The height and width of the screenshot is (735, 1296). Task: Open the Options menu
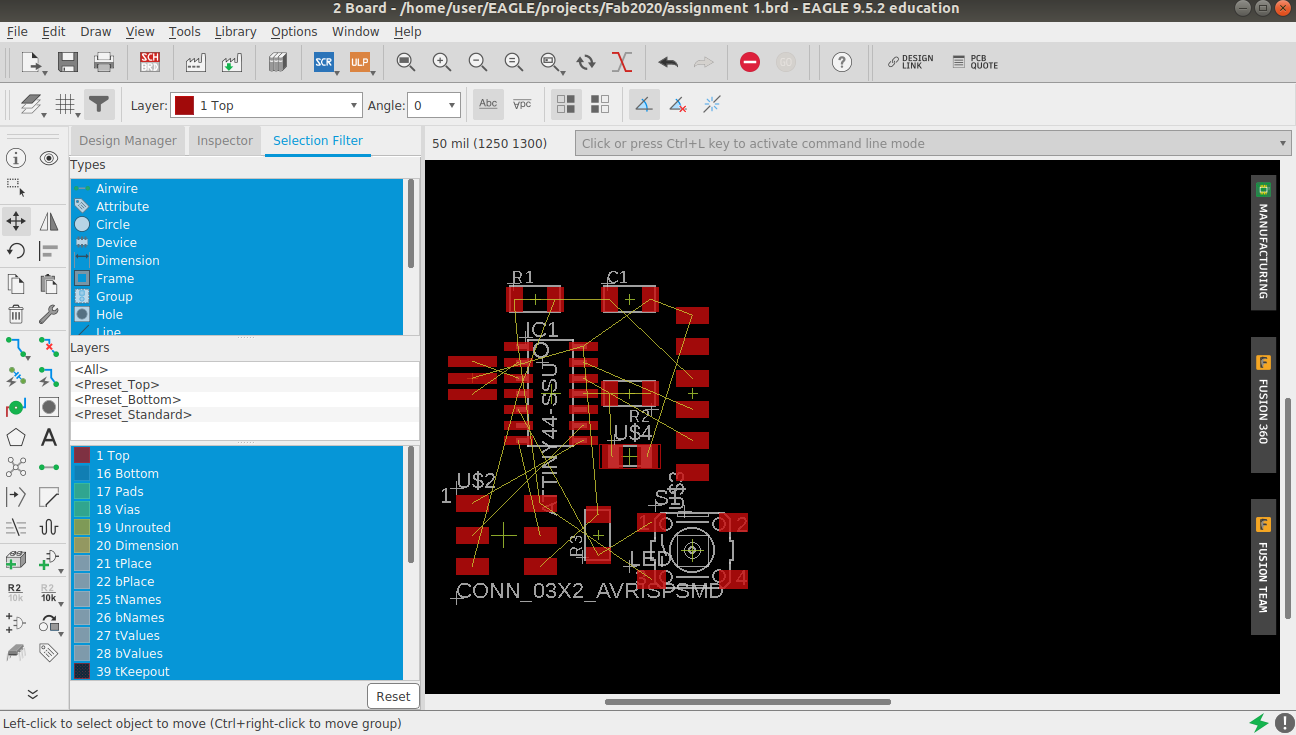tap(294, 32)
